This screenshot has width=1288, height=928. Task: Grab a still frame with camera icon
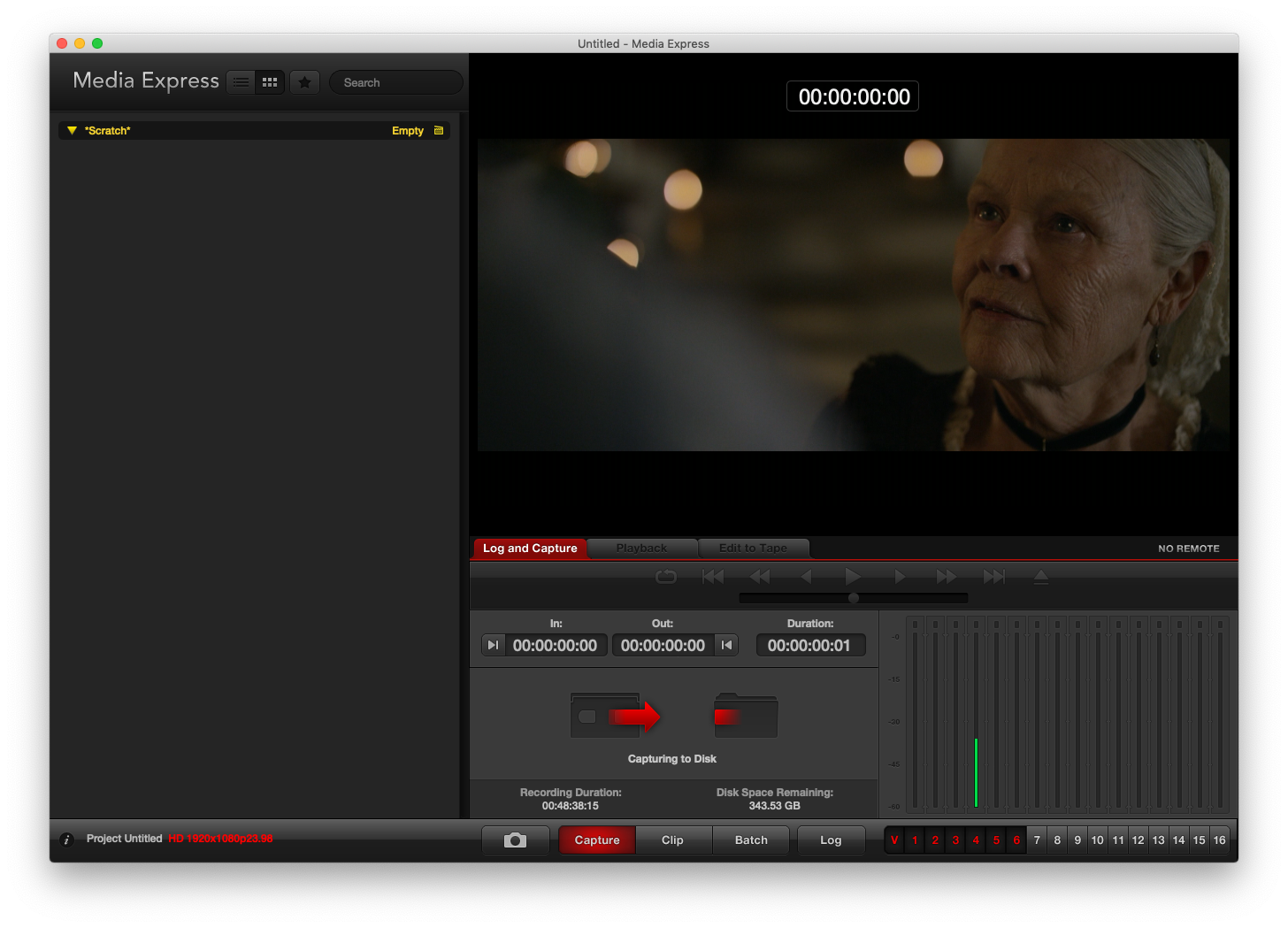pyautogui.click(x=515, y=840)
